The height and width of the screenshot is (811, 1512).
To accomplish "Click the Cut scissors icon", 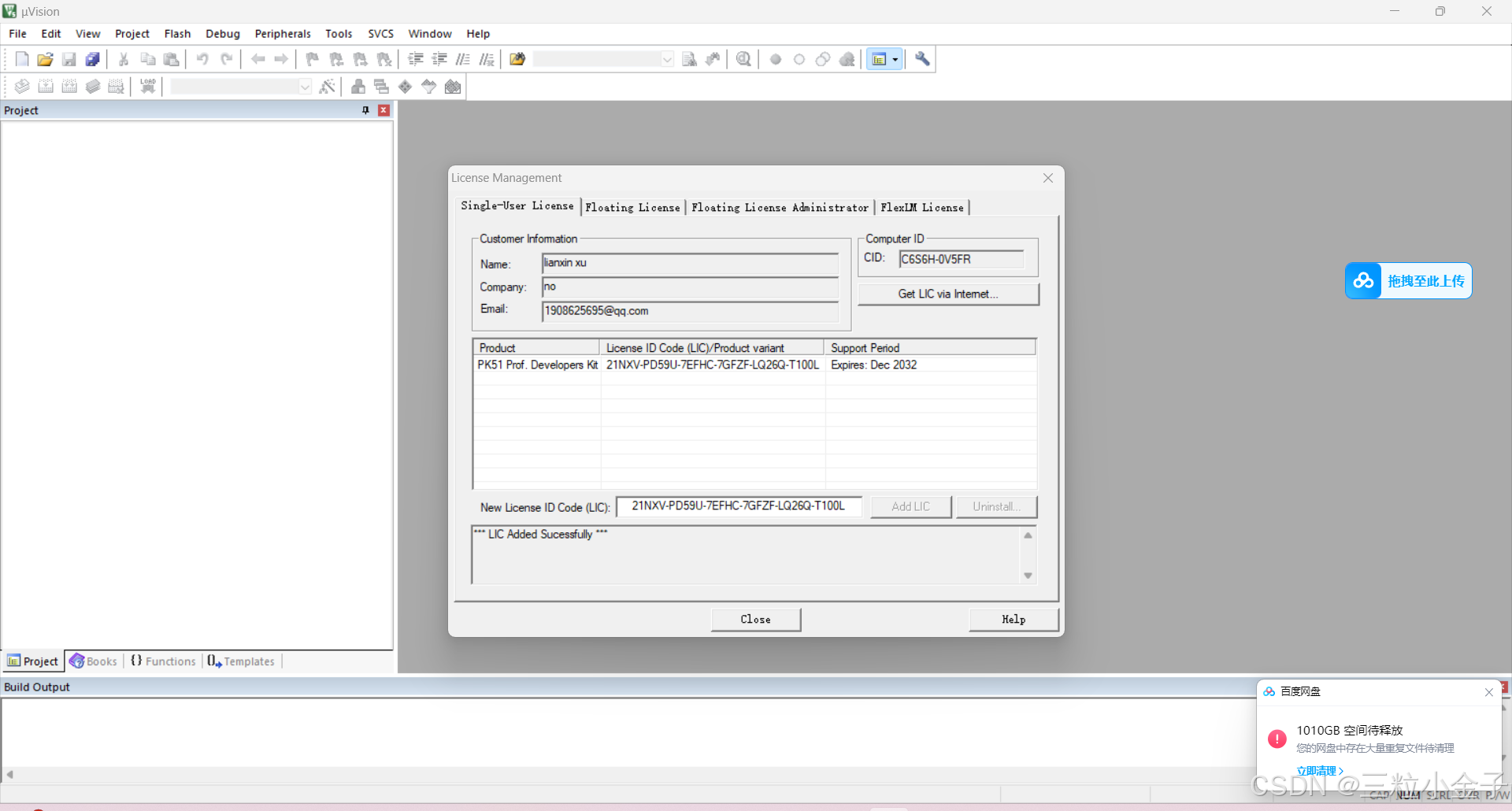I will tap(124, 59).
